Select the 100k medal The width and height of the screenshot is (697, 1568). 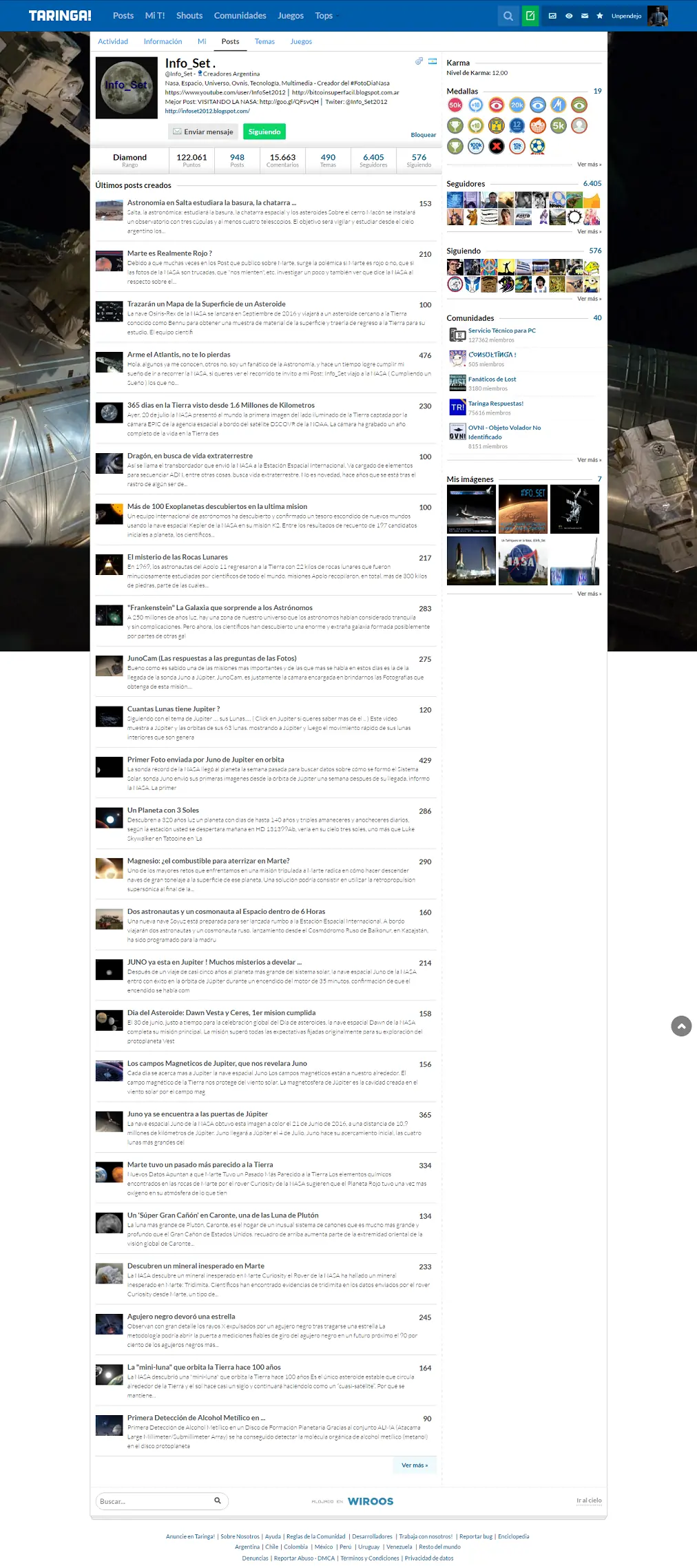pyautogui.click(x=476, y=146)
